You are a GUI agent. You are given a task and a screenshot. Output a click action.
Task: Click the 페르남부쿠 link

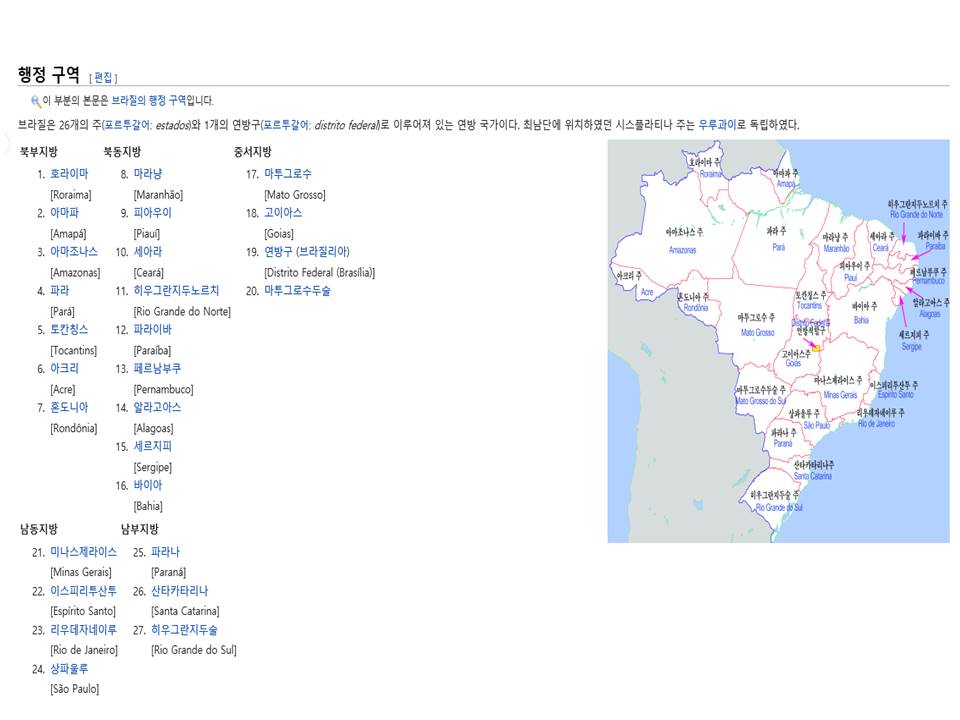[x=157, y=369]
